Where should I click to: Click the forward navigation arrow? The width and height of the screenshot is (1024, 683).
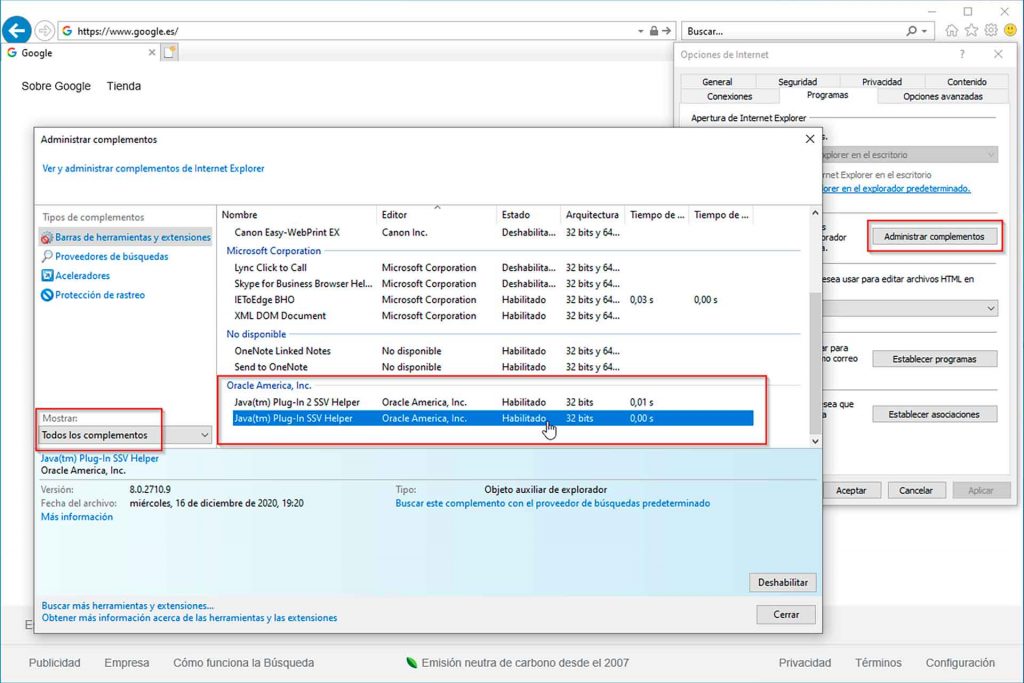44,31
